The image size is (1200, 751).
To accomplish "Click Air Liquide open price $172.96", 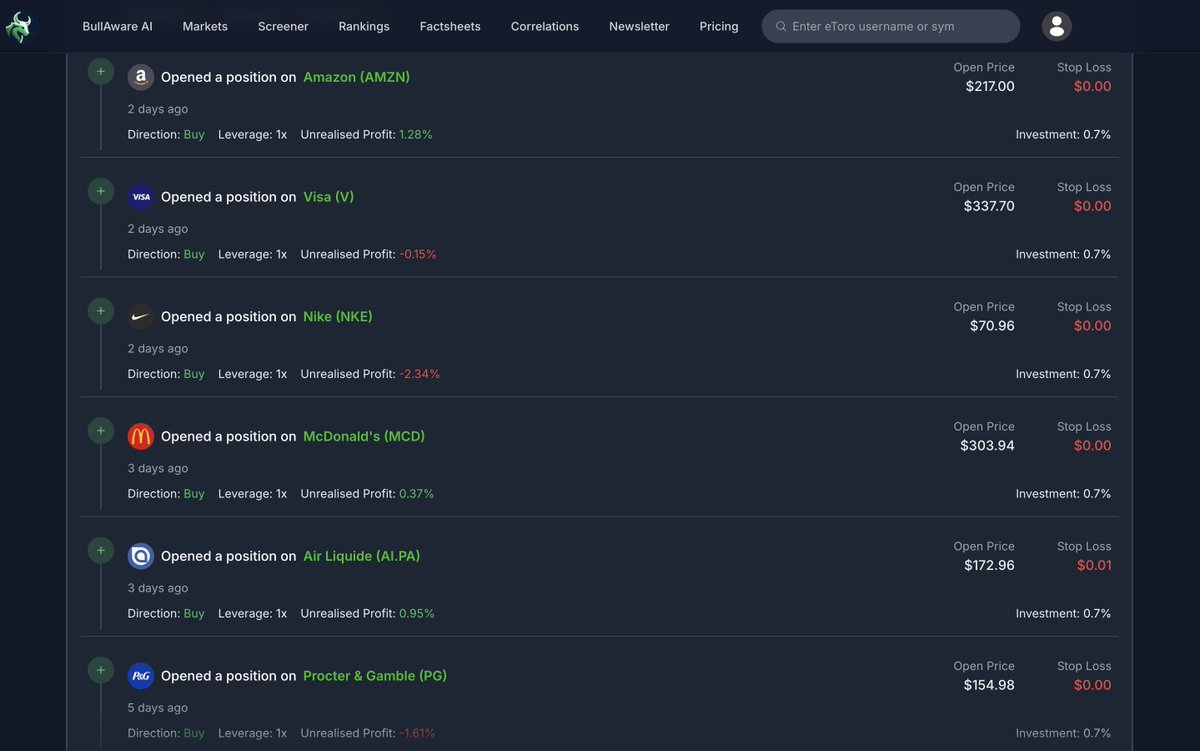I will coord(989,565).
